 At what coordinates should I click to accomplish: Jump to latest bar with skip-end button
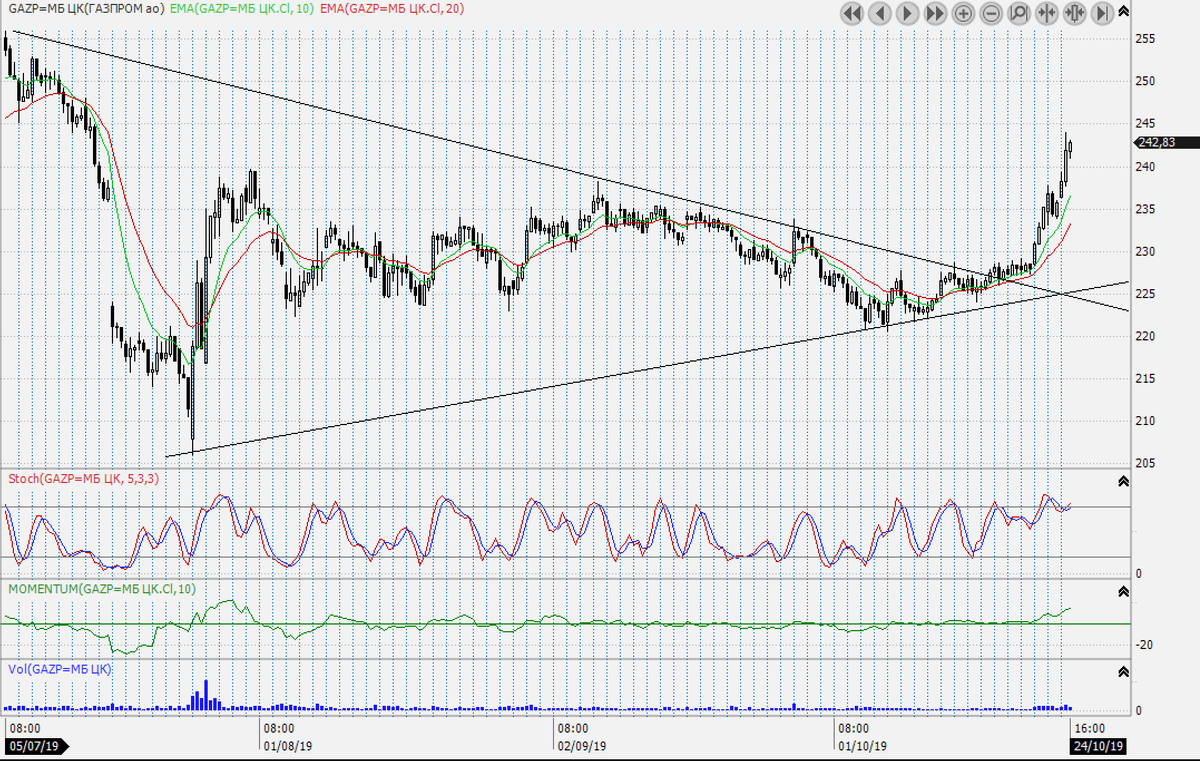(1102, 13)
